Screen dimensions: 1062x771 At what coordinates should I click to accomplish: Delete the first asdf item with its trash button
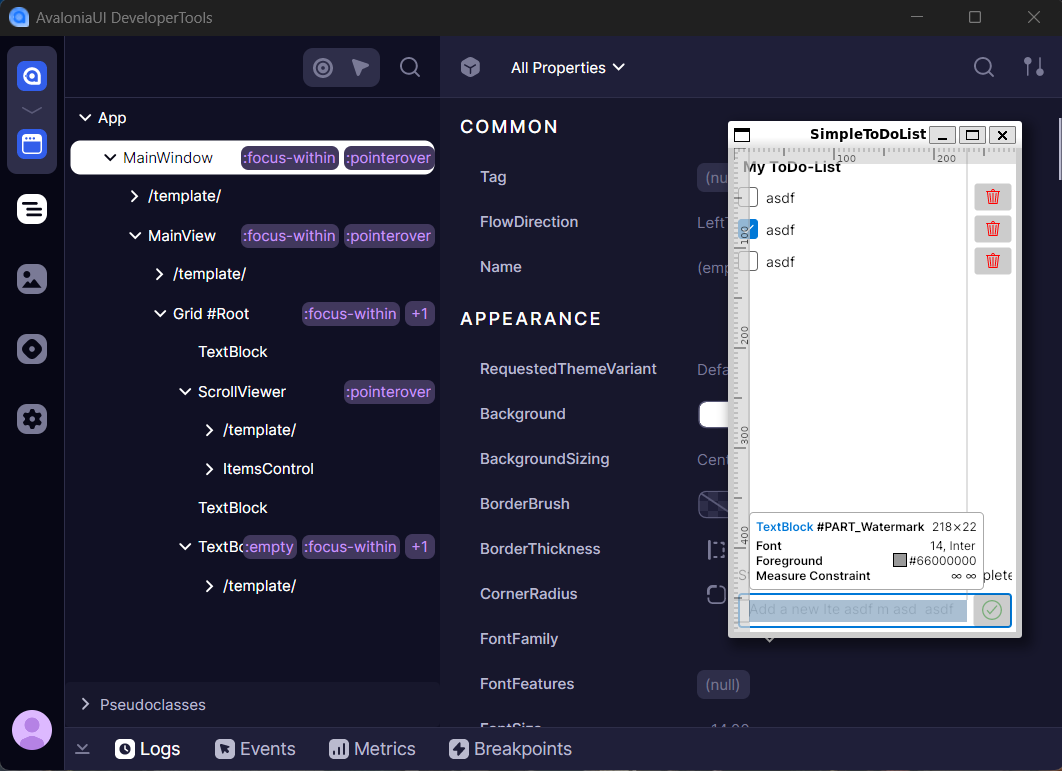pyautogui.click(x=992, y=197)
